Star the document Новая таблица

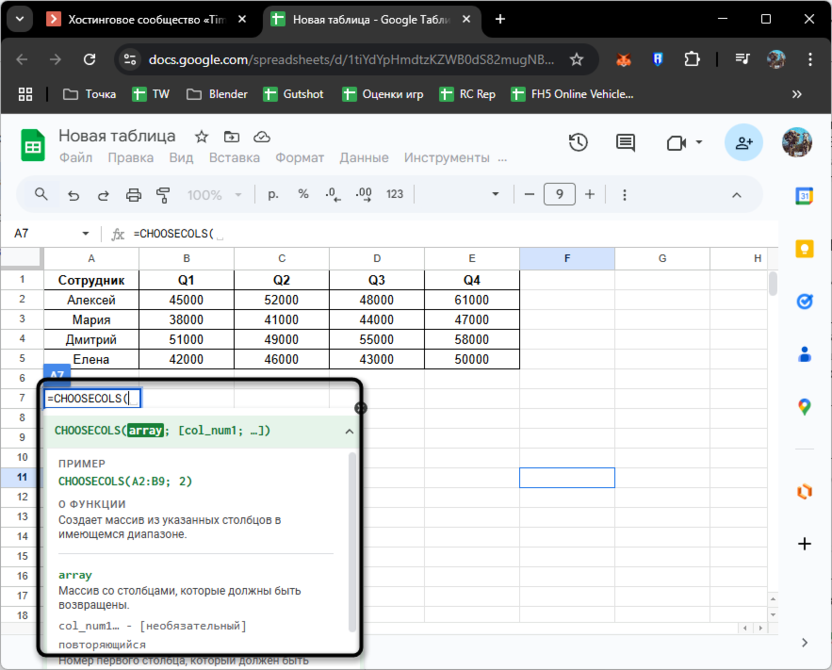[201, 137]
